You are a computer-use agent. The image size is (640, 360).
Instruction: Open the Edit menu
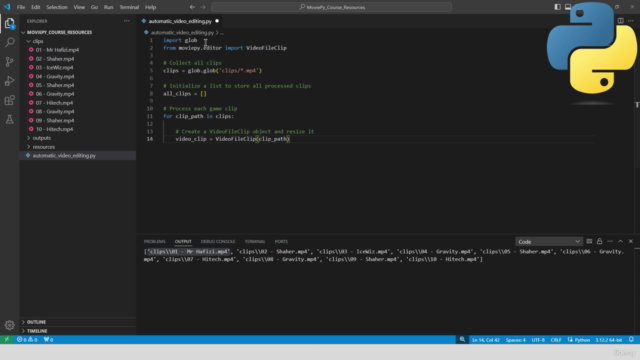point(36,7)
